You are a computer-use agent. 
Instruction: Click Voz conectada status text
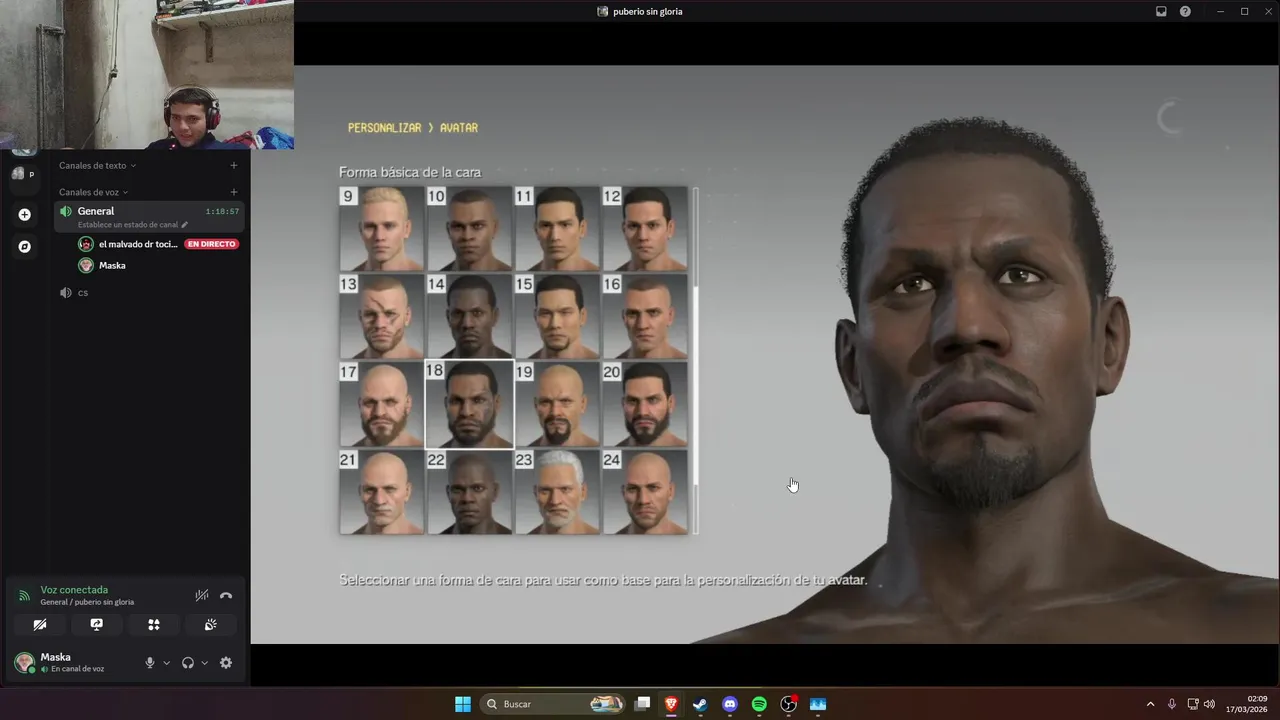coord(74,590)
